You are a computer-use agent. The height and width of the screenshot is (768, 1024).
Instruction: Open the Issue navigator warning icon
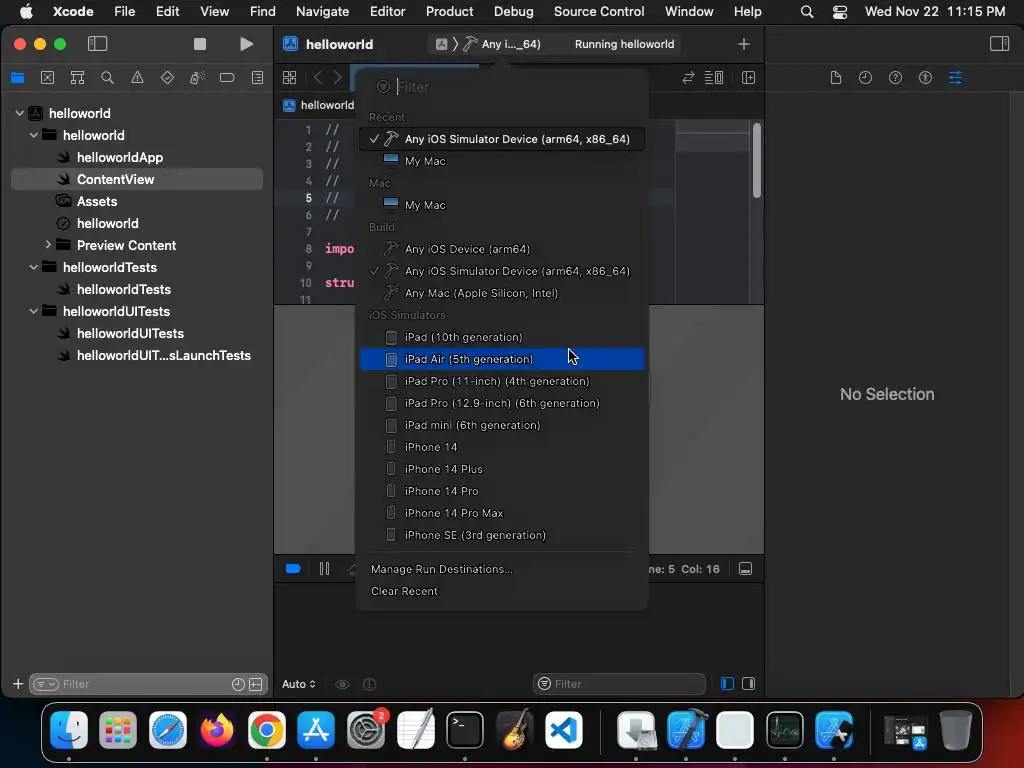pos(137,78)
